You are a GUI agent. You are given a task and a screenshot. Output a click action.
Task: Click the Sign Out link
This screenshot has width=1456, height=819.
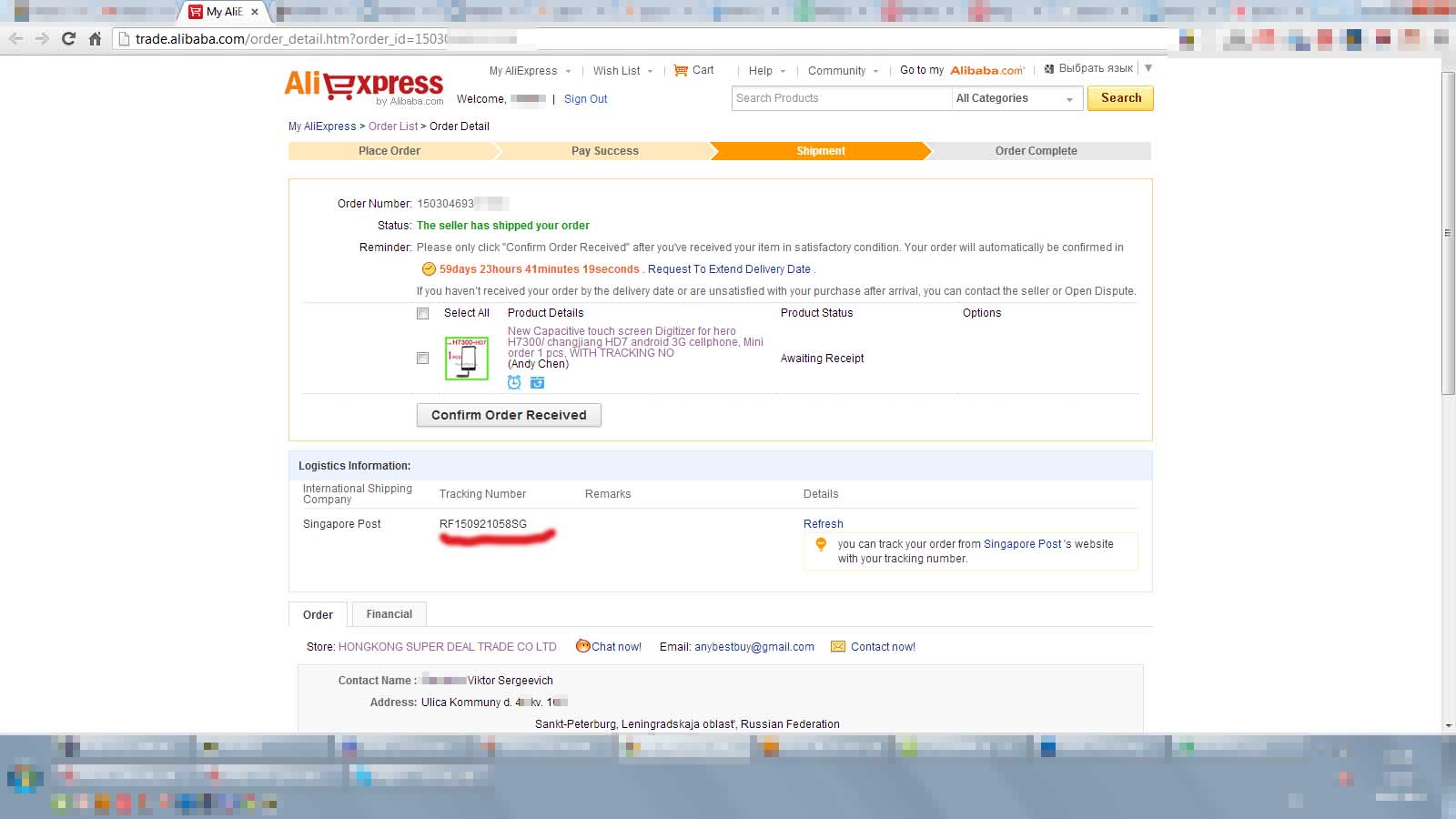click(x=585, y=99)
